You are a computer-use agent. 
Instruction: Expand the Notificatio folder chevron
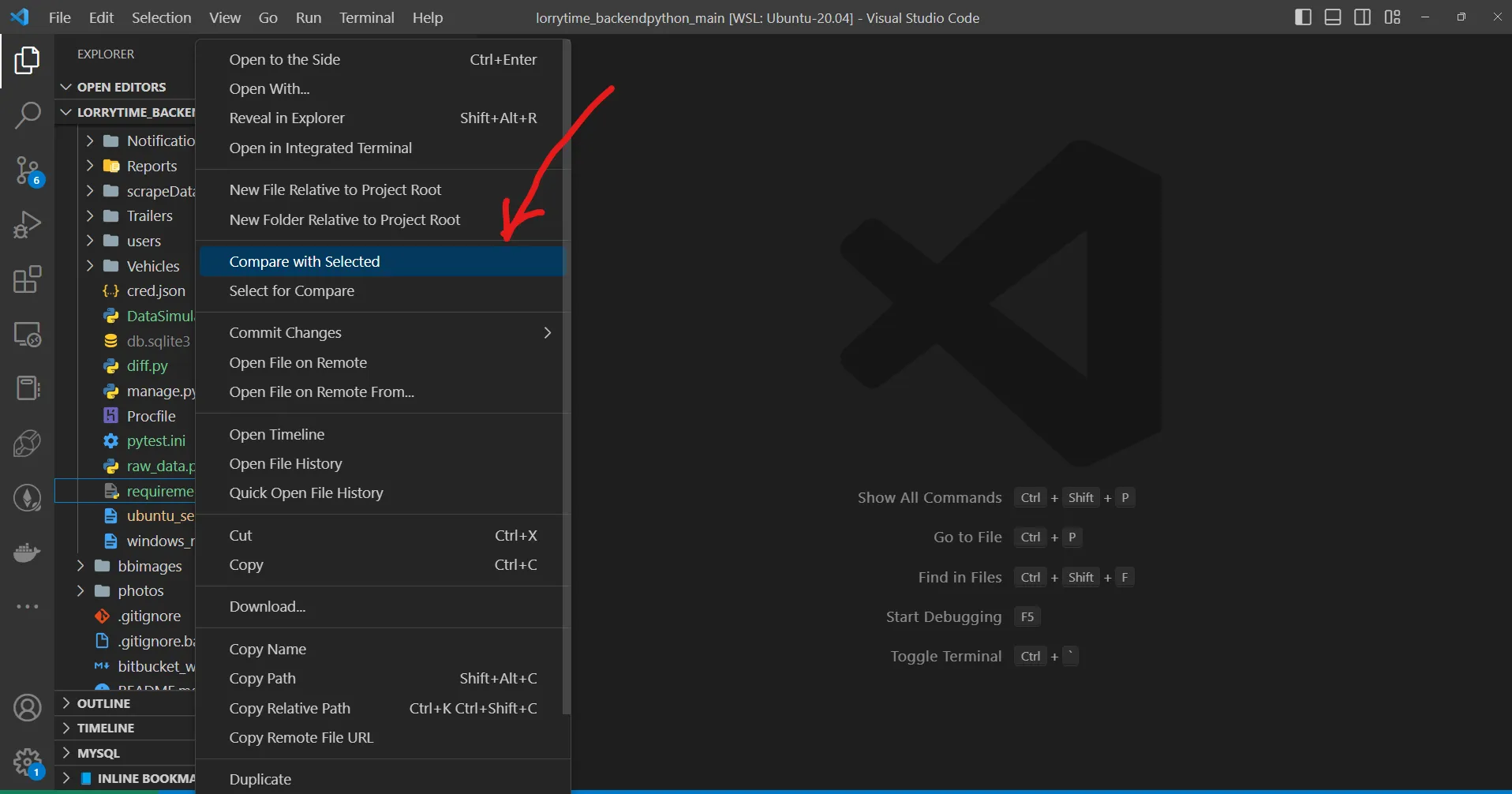[89, 141]
